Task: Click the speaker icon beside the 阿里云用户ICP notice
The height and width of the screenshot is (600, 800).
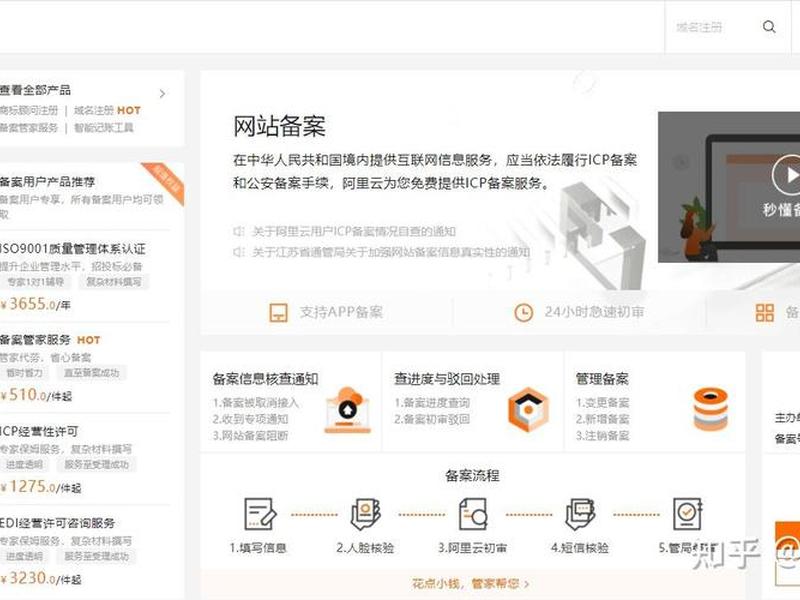Action: 239,232
